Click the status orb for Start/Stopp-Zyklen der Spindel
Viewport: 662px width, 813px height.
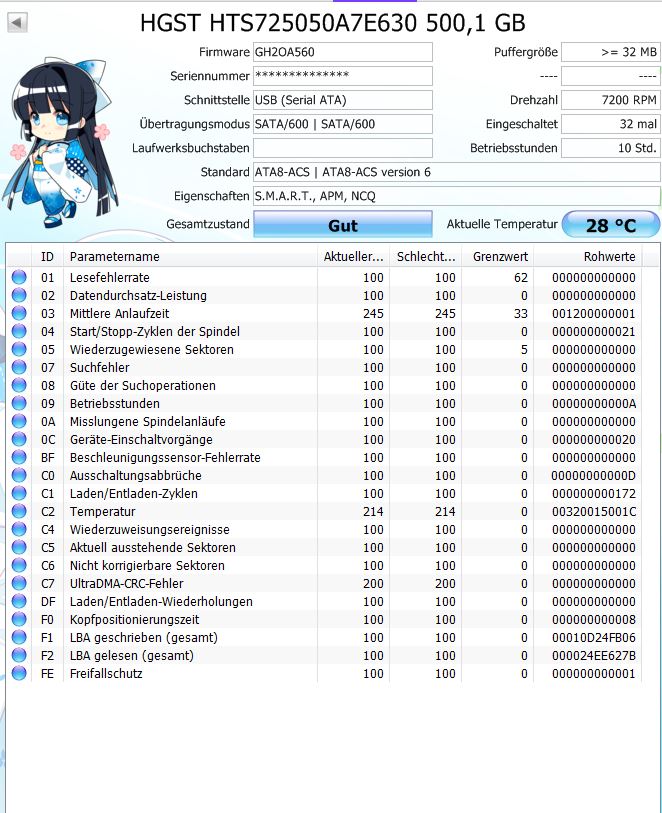19,331
